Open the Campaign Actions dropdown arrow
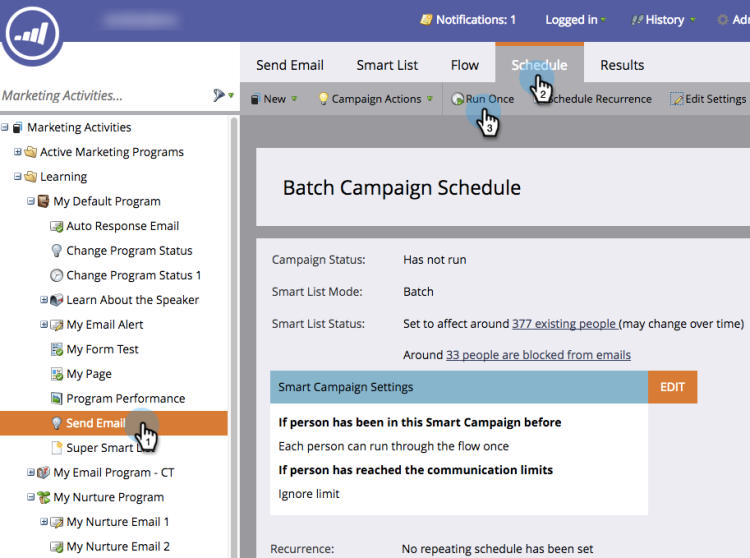Screen dimensions: 750x558 (430, 99)
